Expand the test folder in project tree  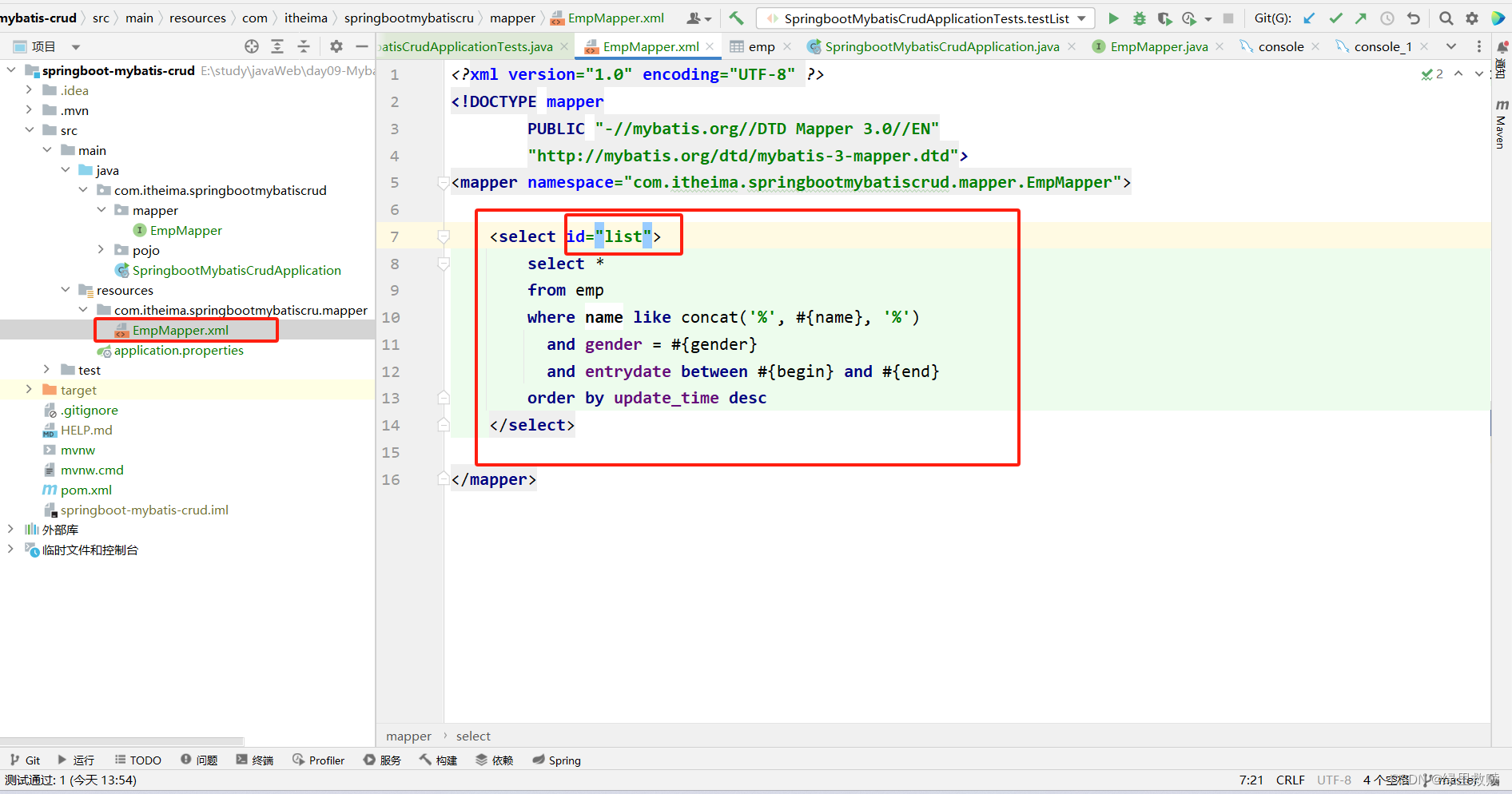[x=46, y=369]
